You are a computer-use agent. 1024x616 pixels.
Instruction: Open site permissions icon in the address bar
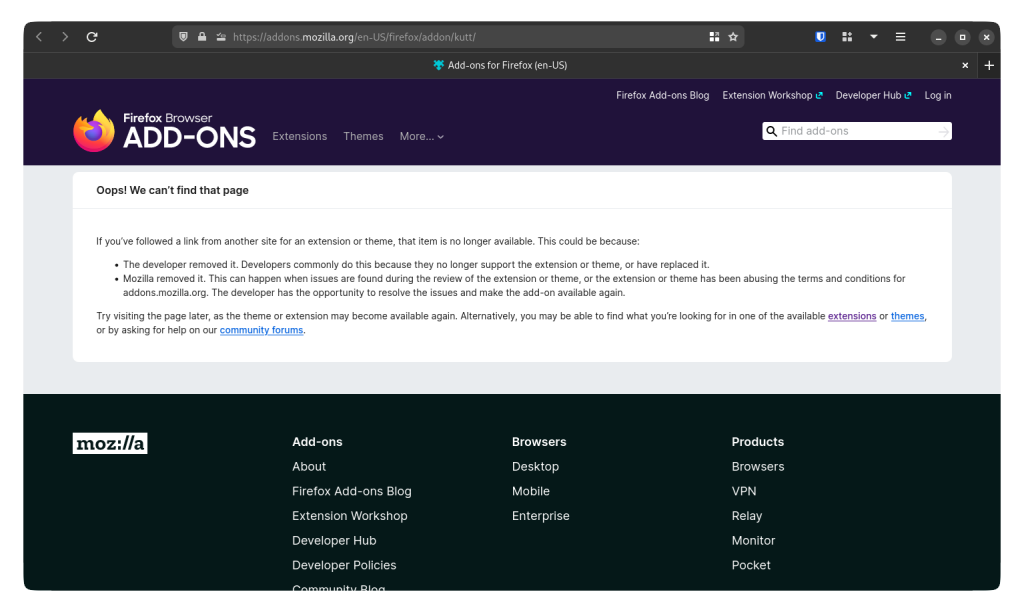(221, 37)
